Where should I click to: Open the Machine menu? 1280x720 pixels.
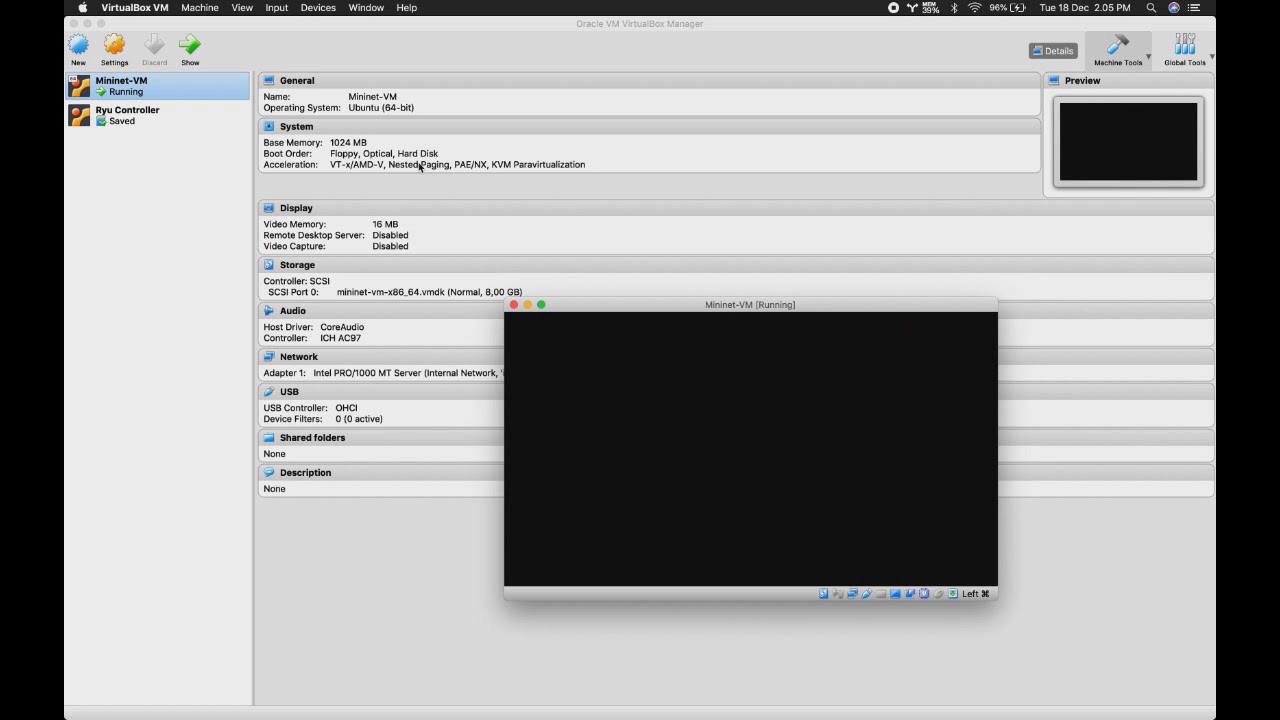[200, 7]
